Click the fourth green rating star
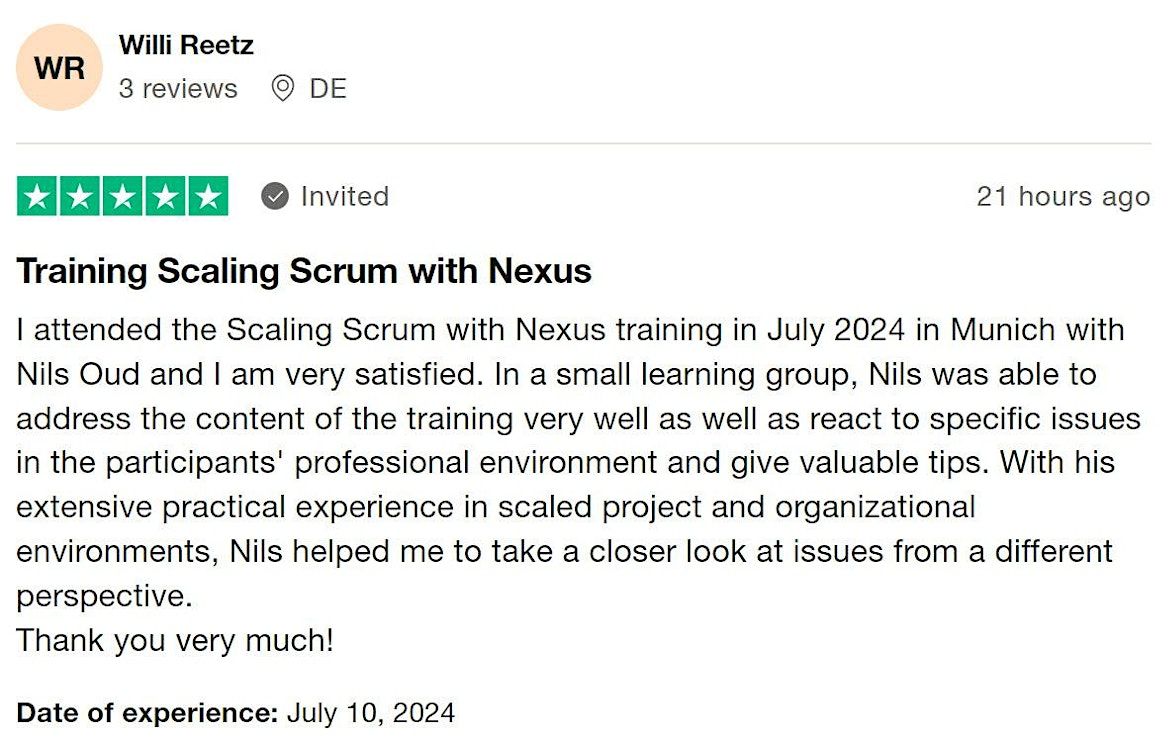This screenshot has height=740, width=1173. point(165,197)
